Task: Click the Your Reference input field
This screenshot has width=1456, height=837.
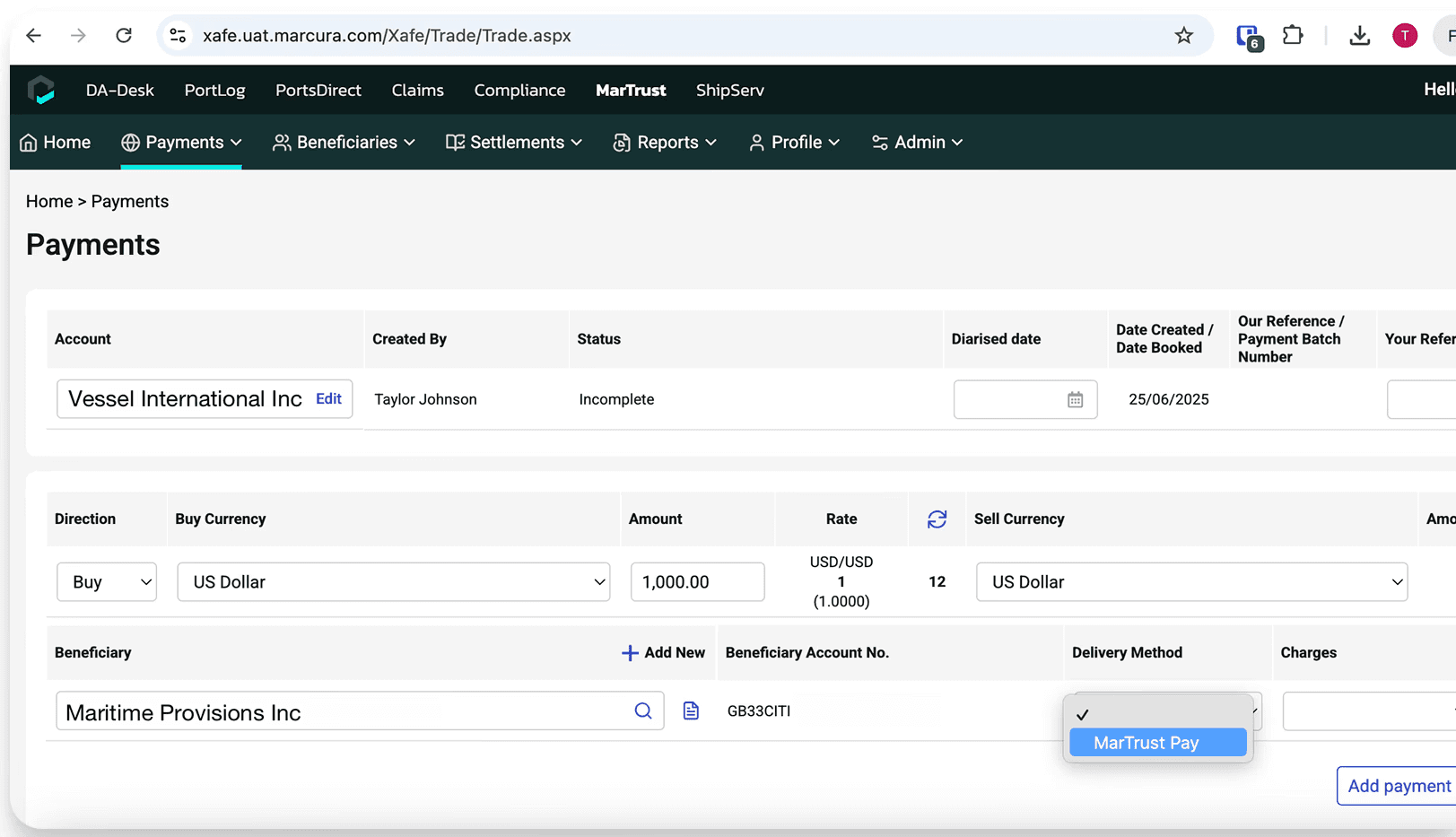Action: (x=1422, y=400)
